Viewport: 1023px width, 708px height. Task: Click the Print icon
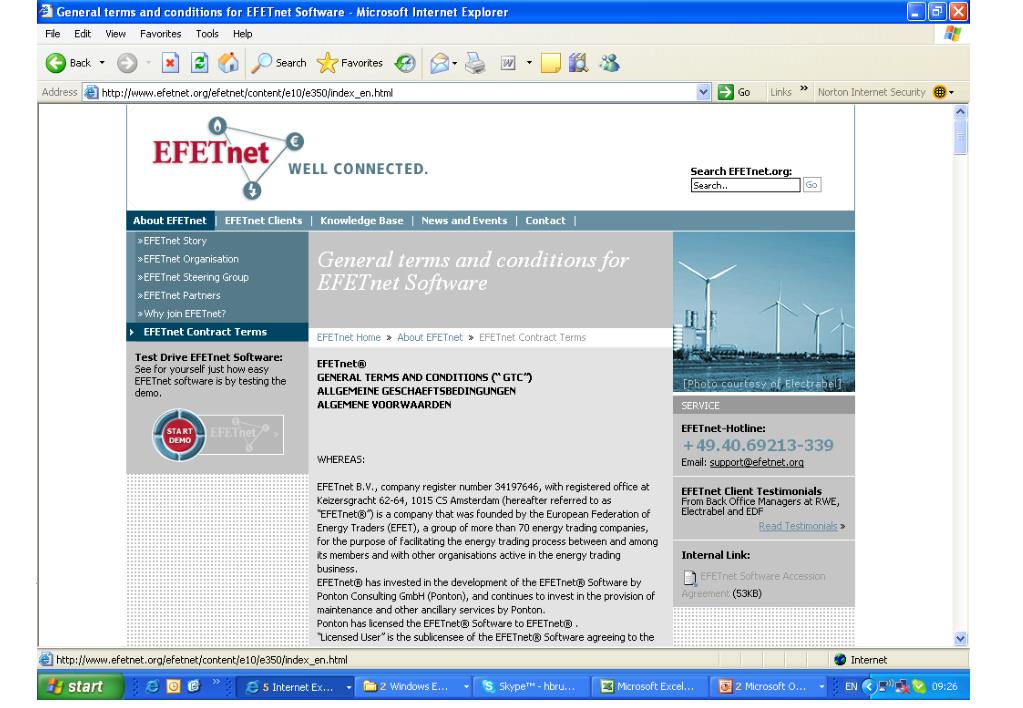[476, 63]
